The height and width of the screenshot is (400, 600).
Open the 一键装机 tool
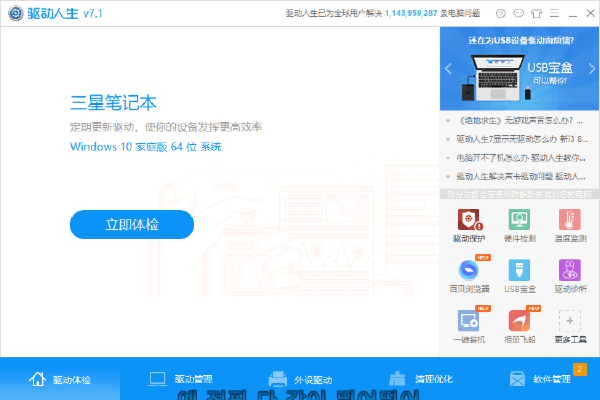469,326
